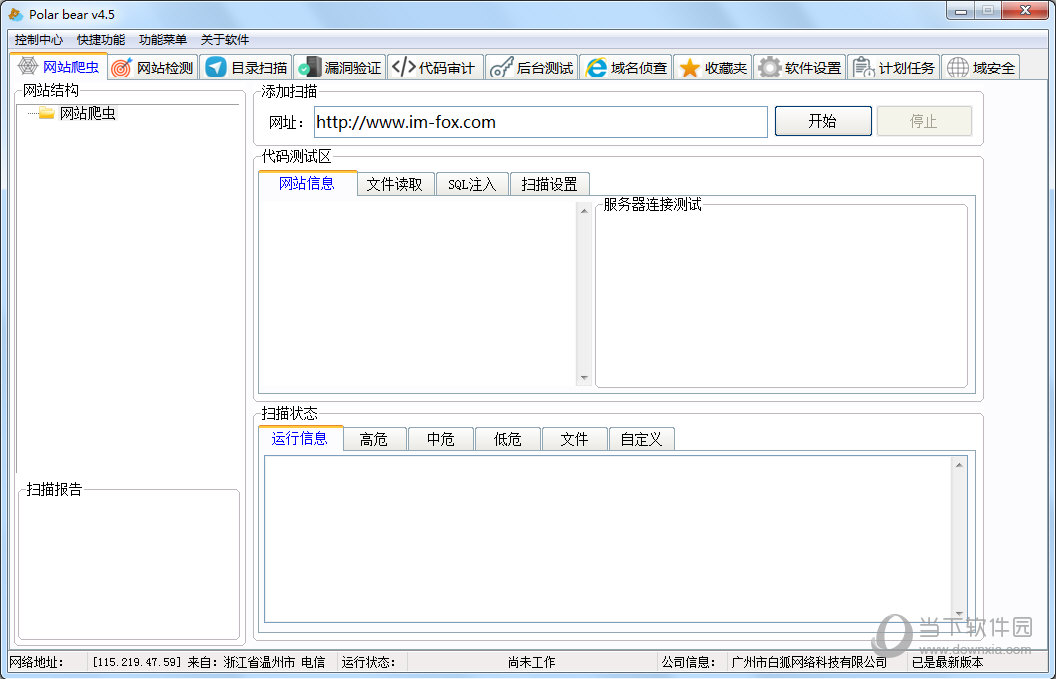This screenshot has height=679, width=1056.
Task: Click inside the 服务器连接测试 box
Action: coord(781,296)
